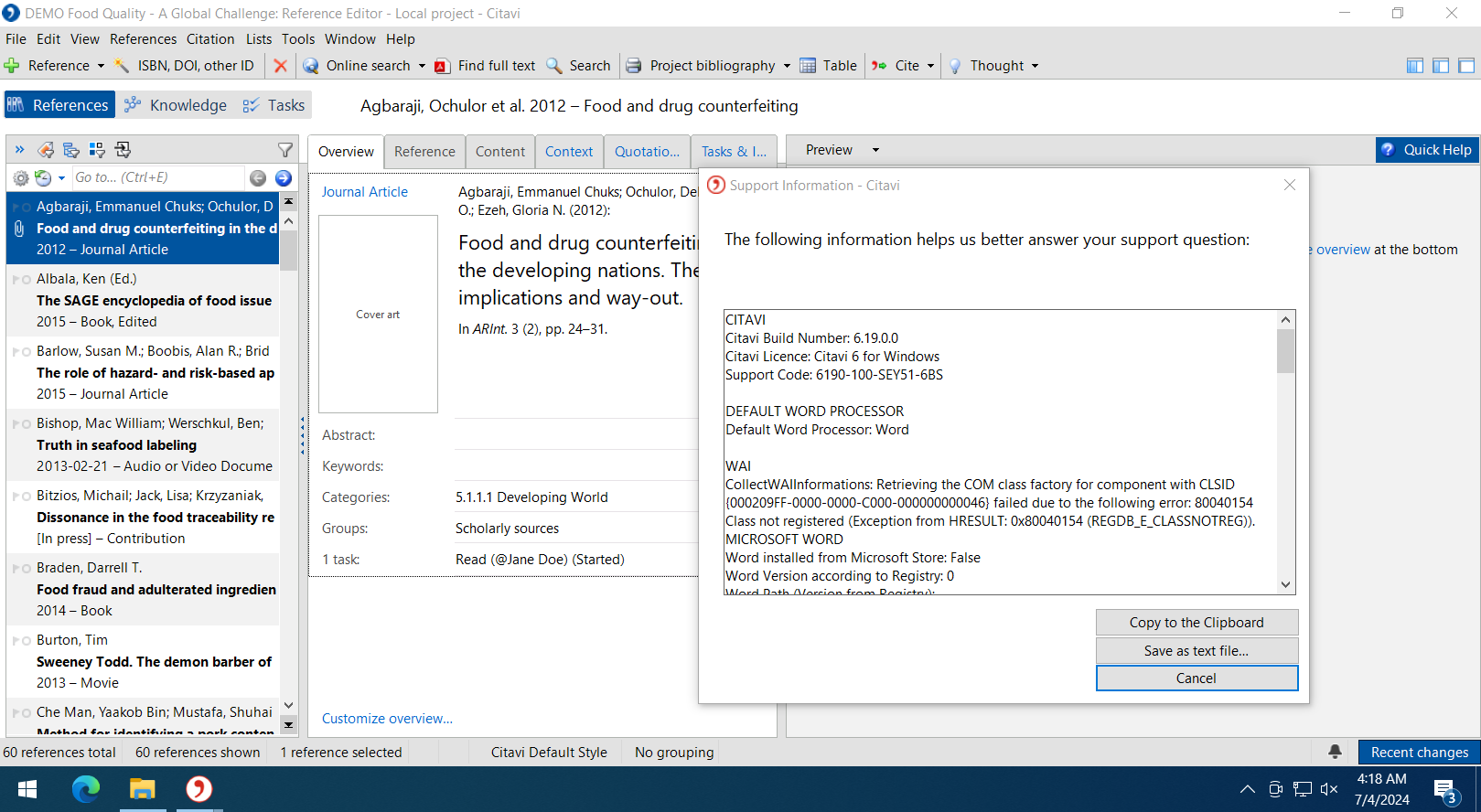The height and width of the screenshot is (812, 1481).
Task: Click filter by category tree icon
Action: [71, 149]
